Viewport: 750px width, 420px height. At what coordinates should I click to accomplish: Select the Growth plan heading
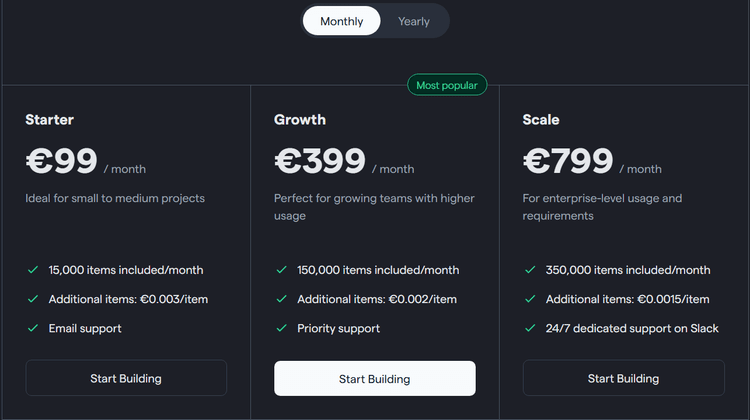click(300, 120)
